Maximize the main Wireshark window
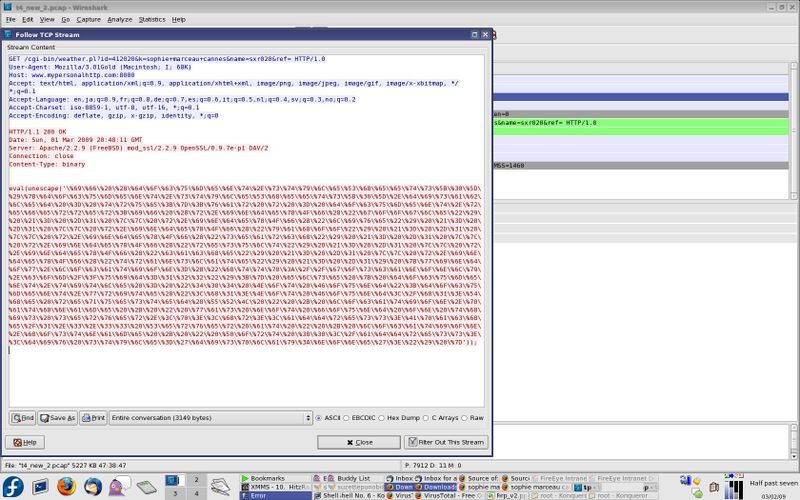The width and height of the screenshot is (800, 500). 782,7
